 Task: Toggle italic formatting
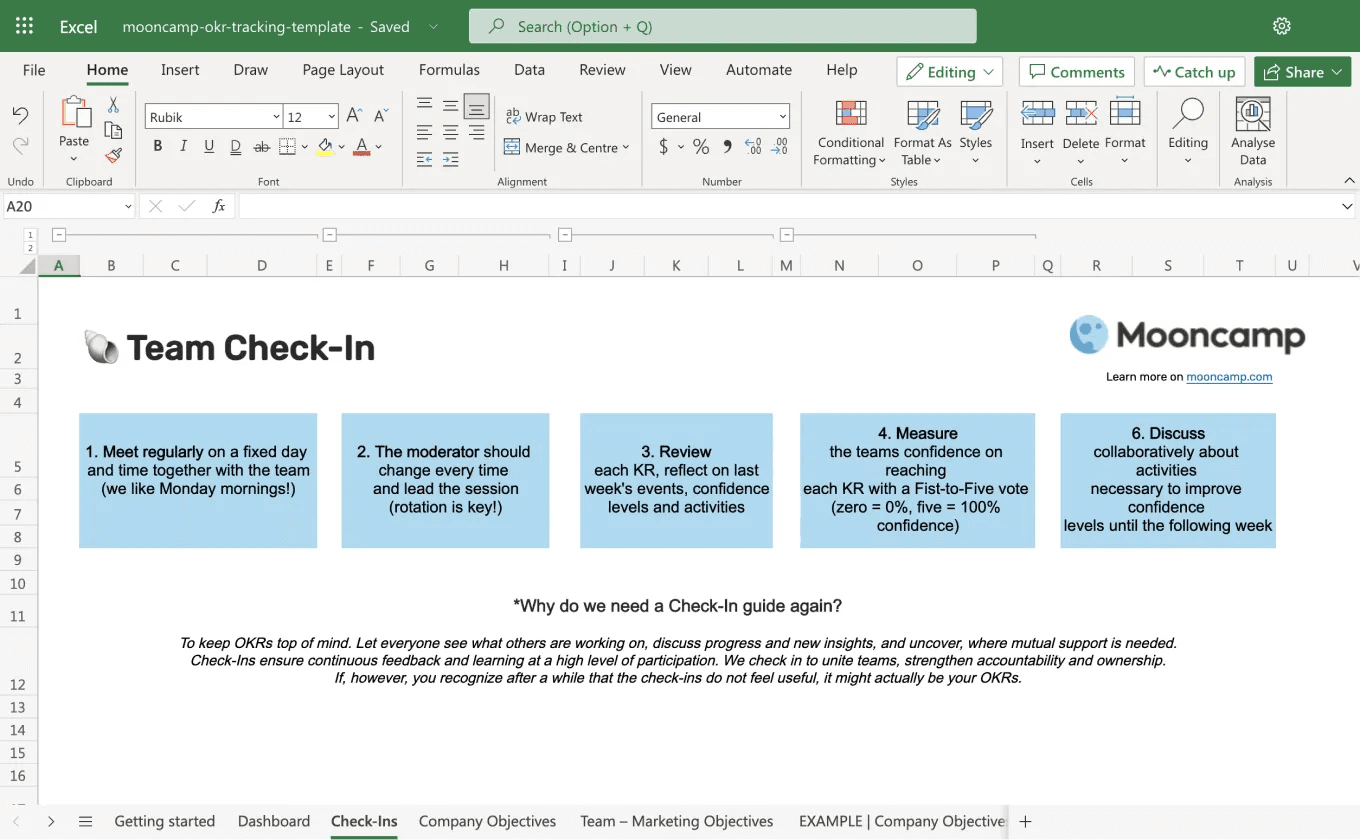184,146
